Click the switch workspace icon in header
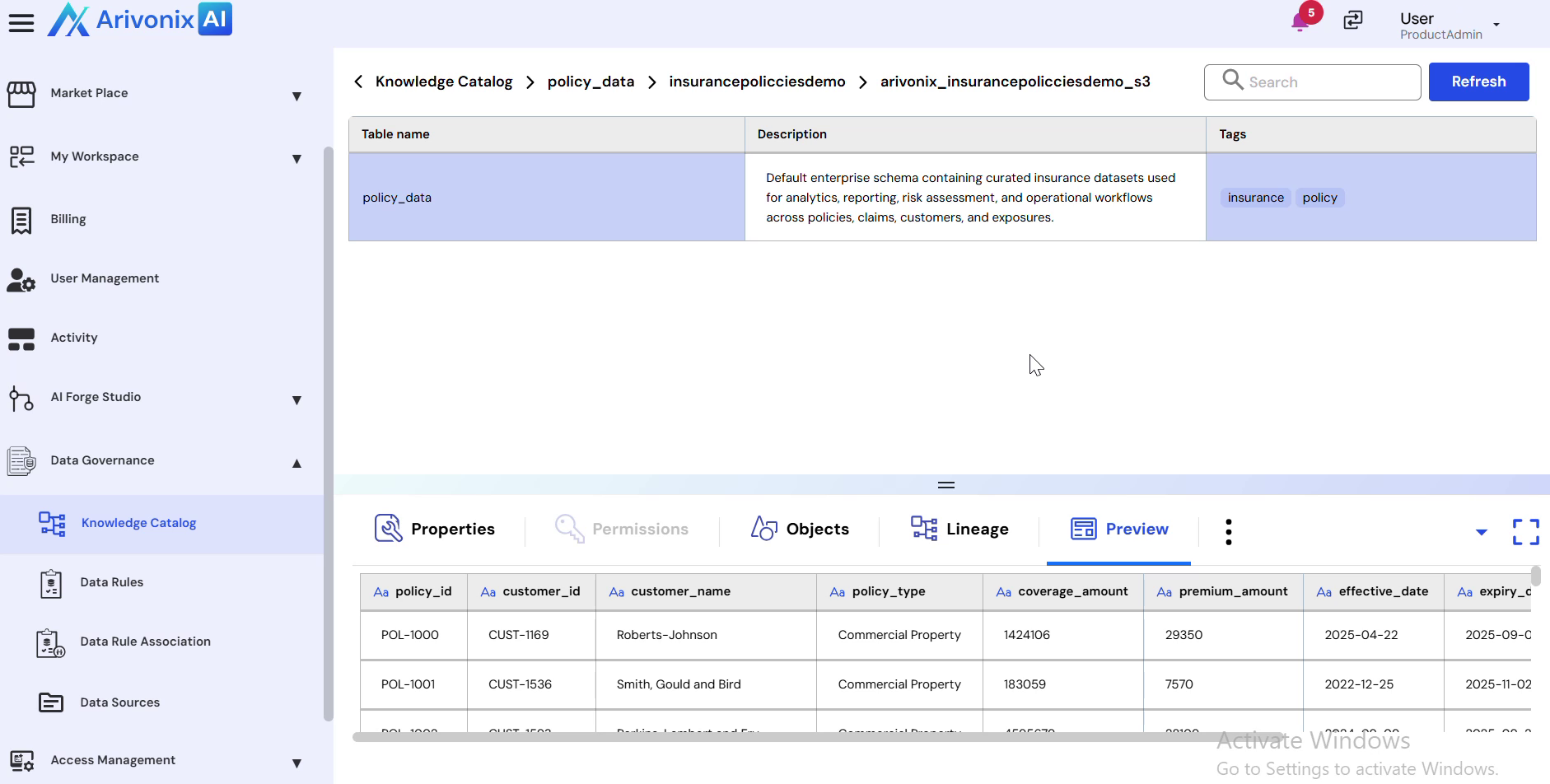The image size is (1550, 784). pos(1353,20)
